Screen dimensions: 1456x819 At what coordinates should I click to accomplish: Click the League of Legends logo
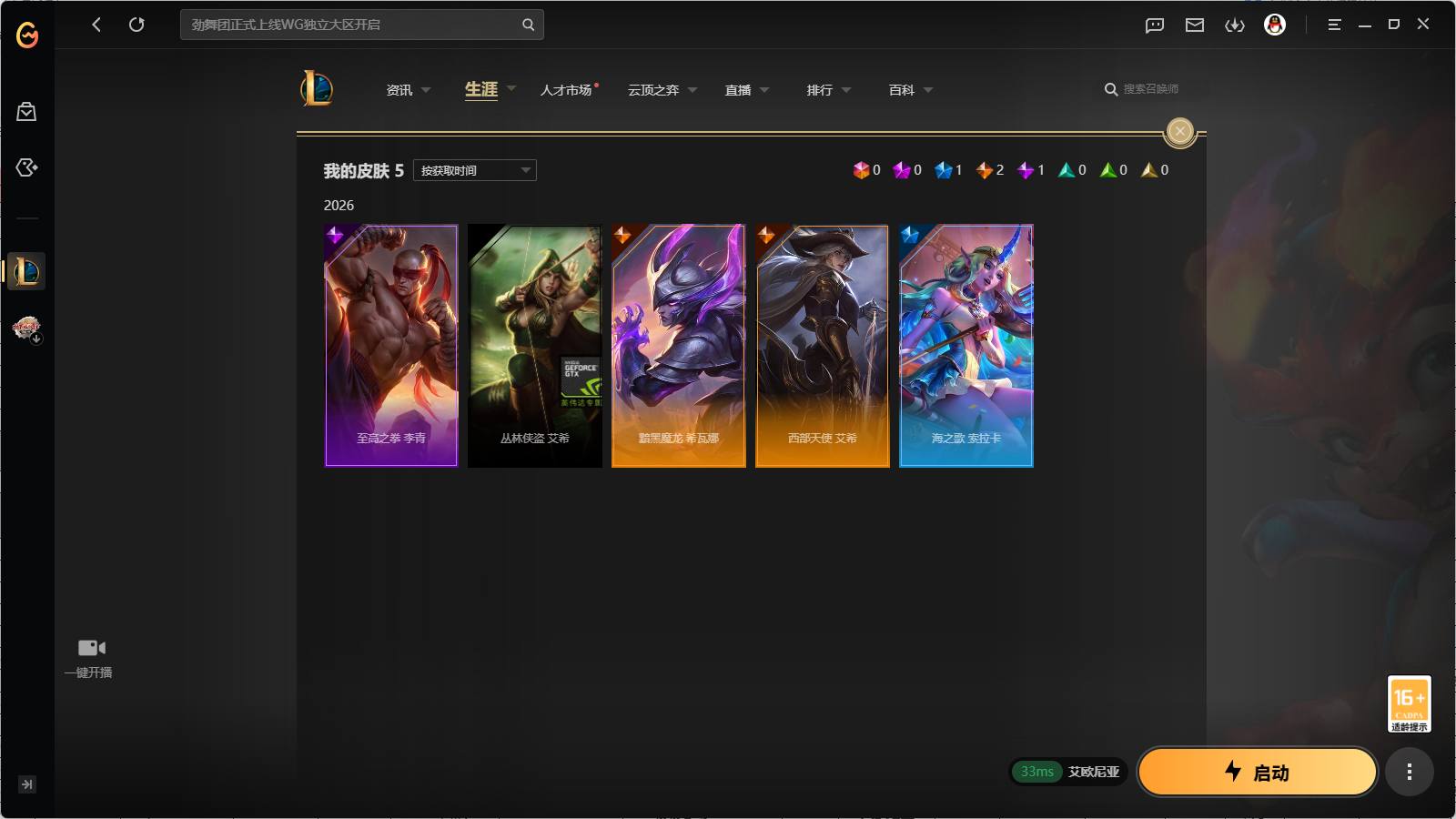click(317, 88)
